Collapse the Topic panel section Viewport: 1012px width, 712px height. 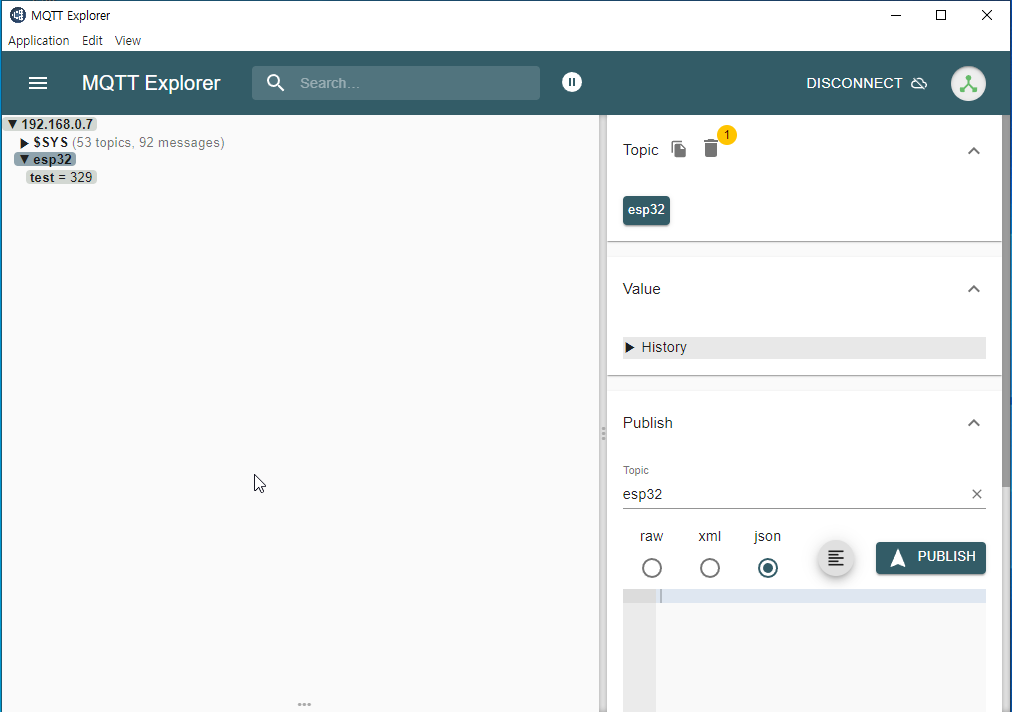pos(974,151)
